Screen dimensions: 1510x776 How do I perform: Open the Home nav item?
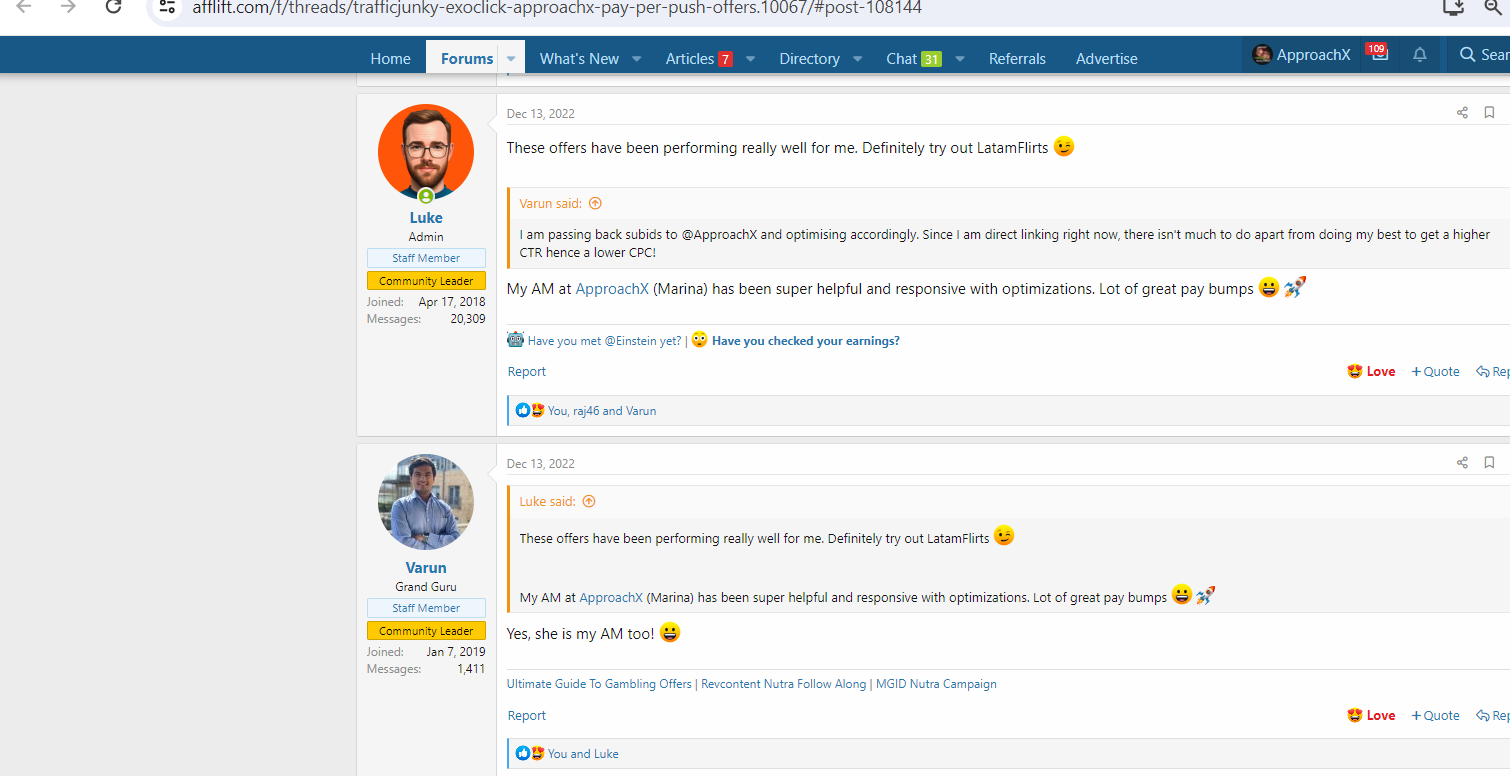tap(390, 58)
